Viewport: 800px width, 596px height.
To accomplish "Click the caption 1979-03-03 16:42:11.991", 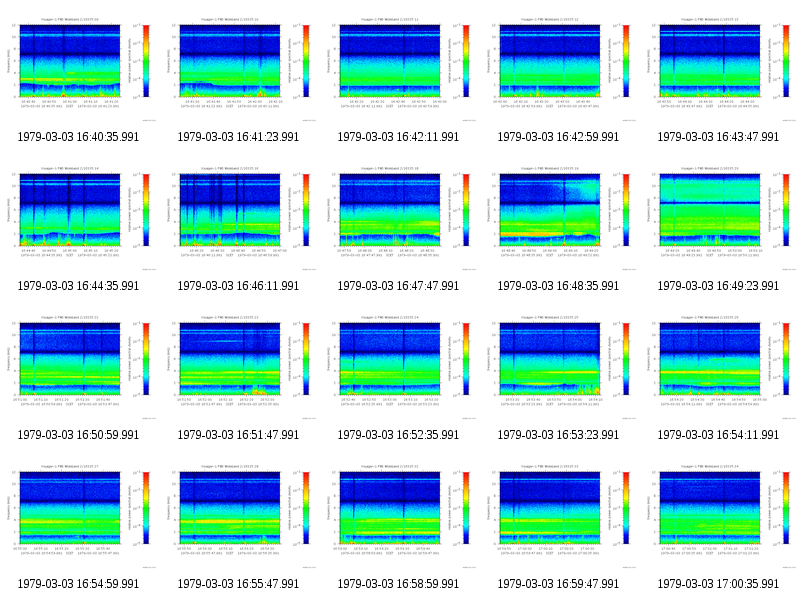I will click(398, 137).
